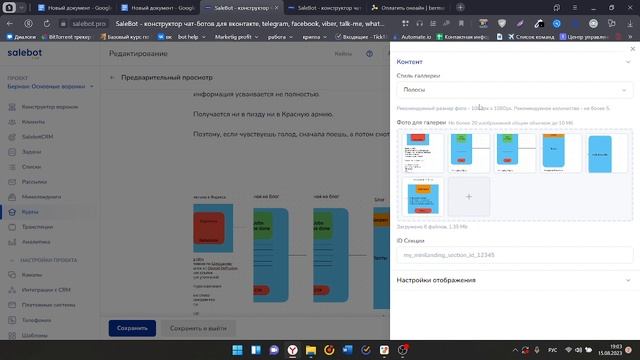This screenshot has height=360, width=640.
Task: Open the Диалоги bookmark
Action: 21,37
